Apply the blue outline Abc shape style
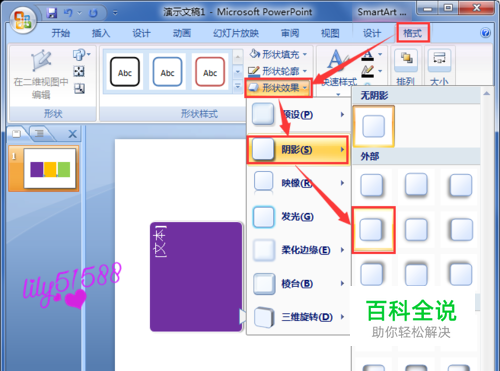 point(167,71)
